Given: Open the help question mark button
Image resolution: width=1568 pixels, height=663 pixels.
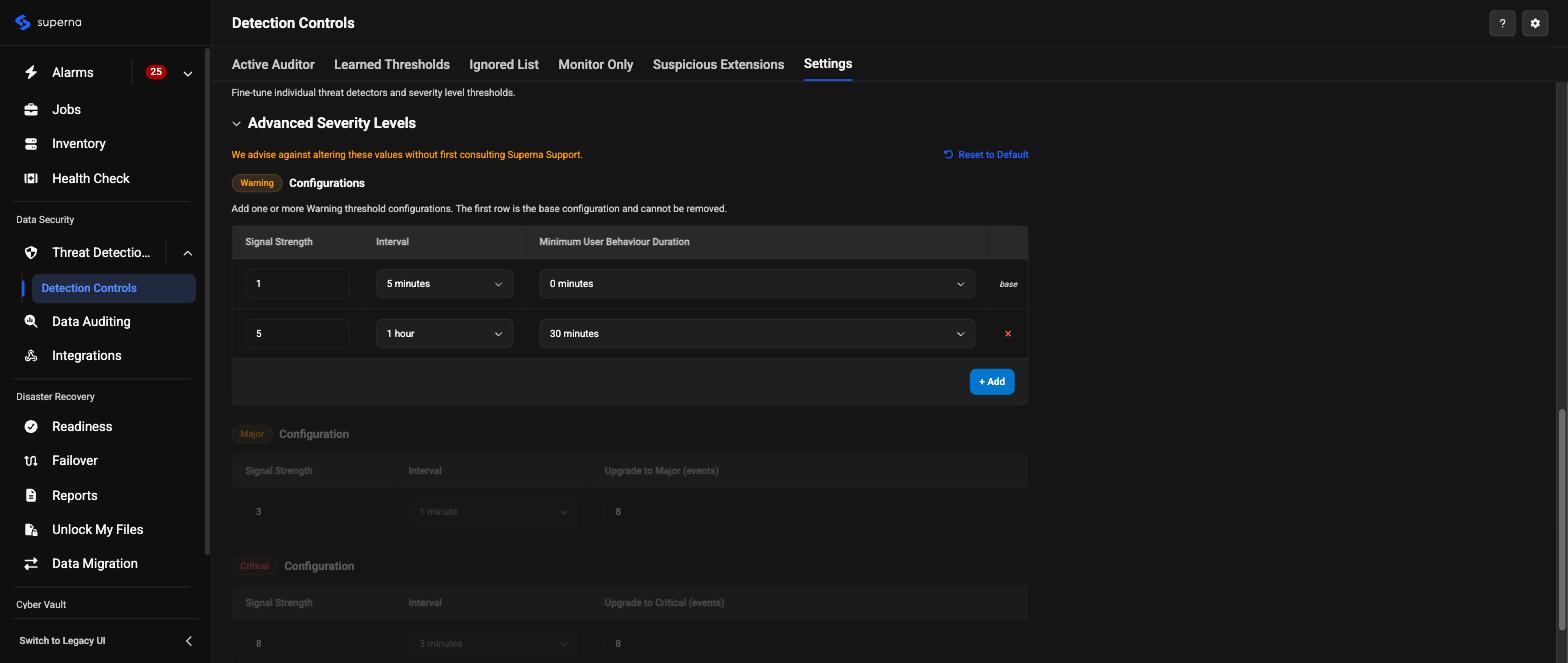Looking at the screenshot, I should coord(1502,23).
